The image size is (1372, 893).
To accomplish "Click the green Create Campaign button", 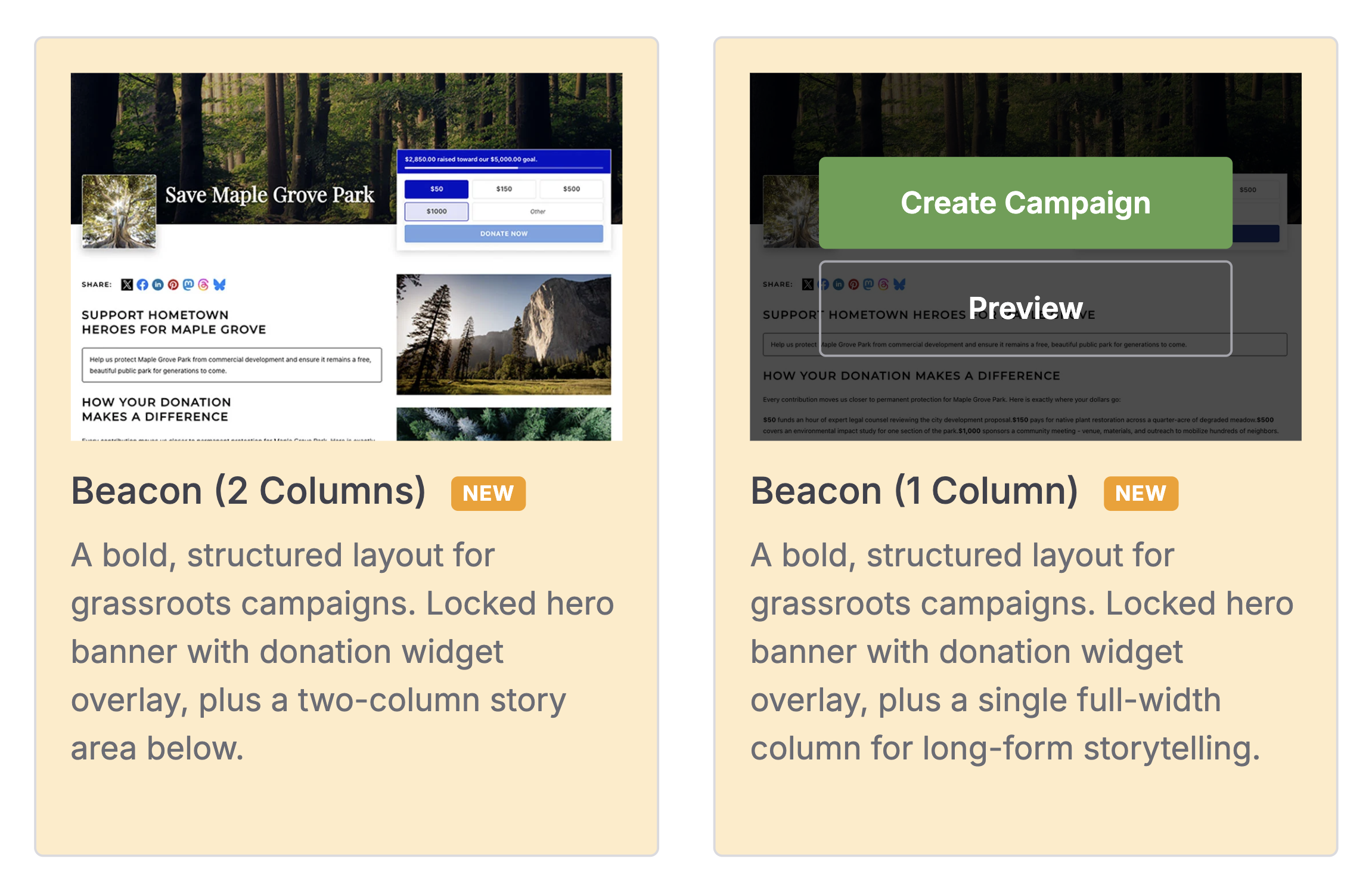I will tap(1025, 203).
